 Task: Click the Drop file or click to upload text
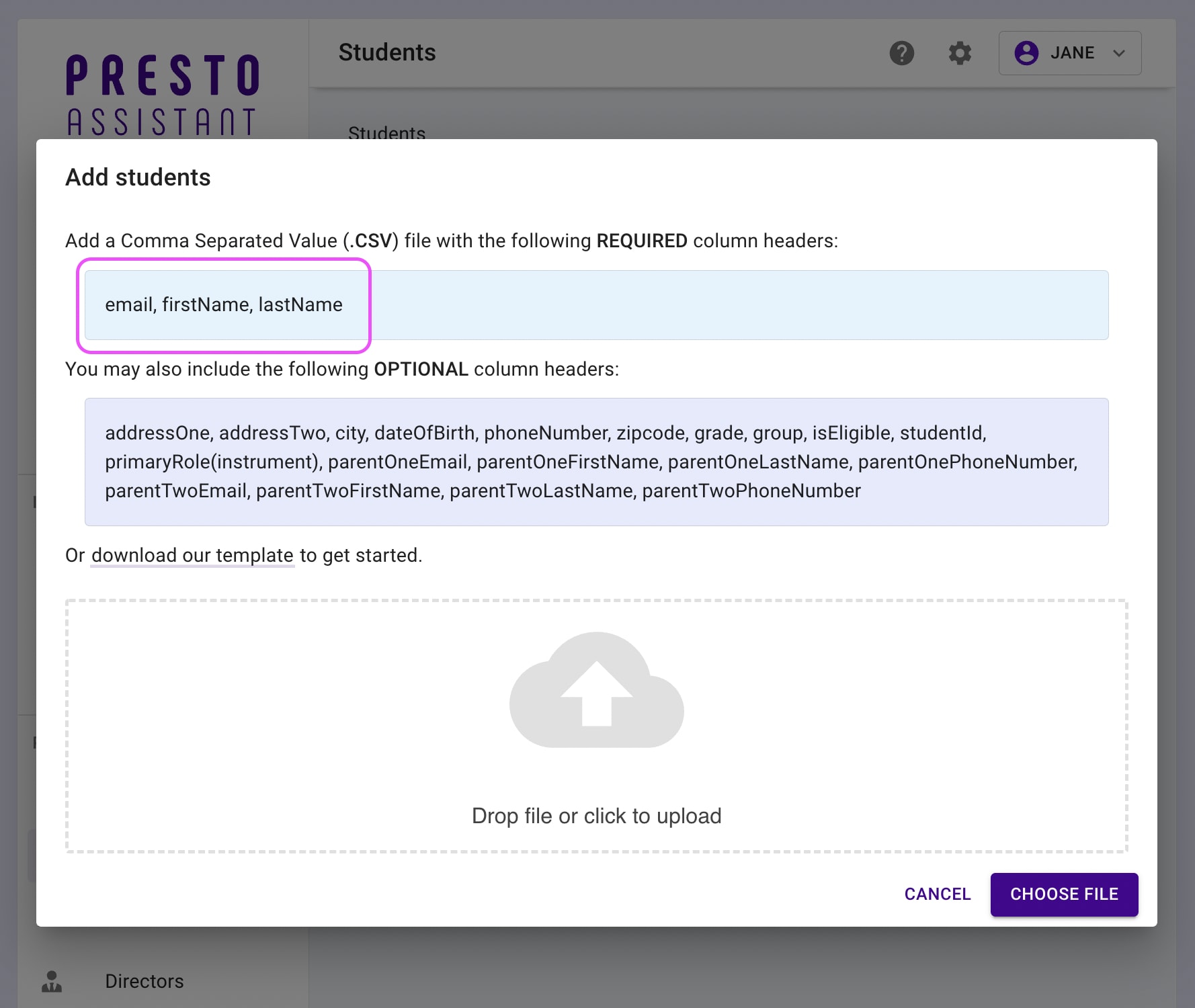[597, 815]
